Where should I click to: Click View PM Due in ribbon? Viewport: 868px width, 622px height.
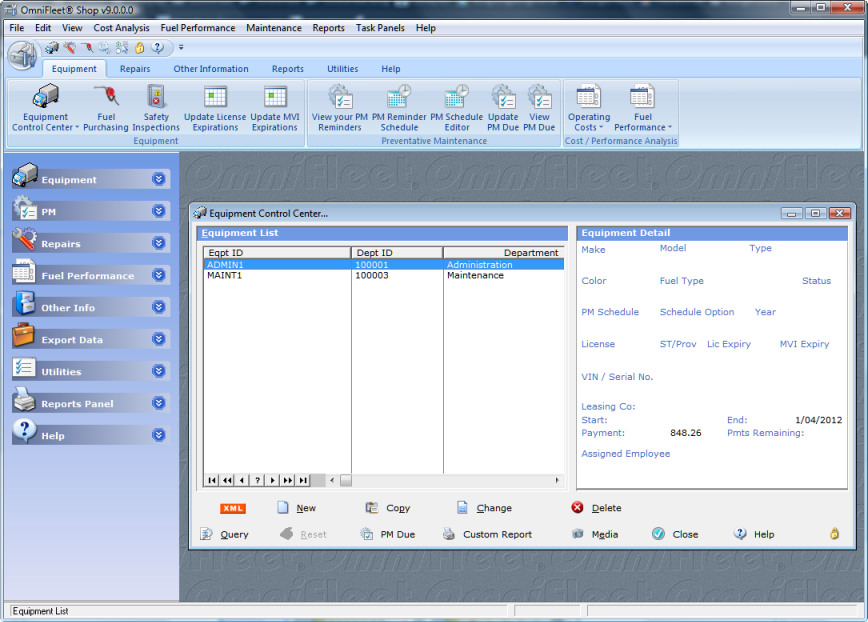[x=539, y=108]
